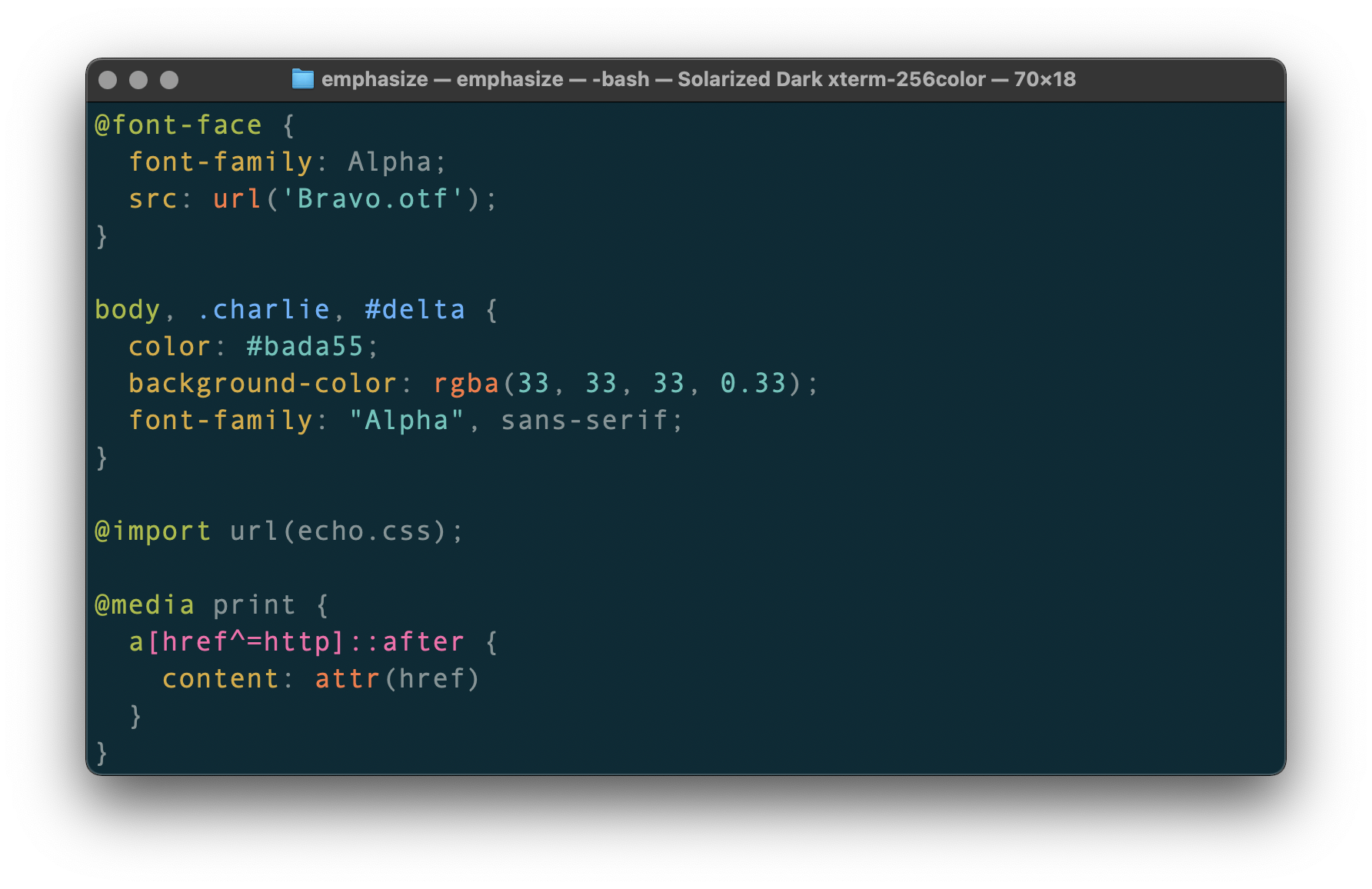Click the quoted "Alpha" string

(407, 420)
